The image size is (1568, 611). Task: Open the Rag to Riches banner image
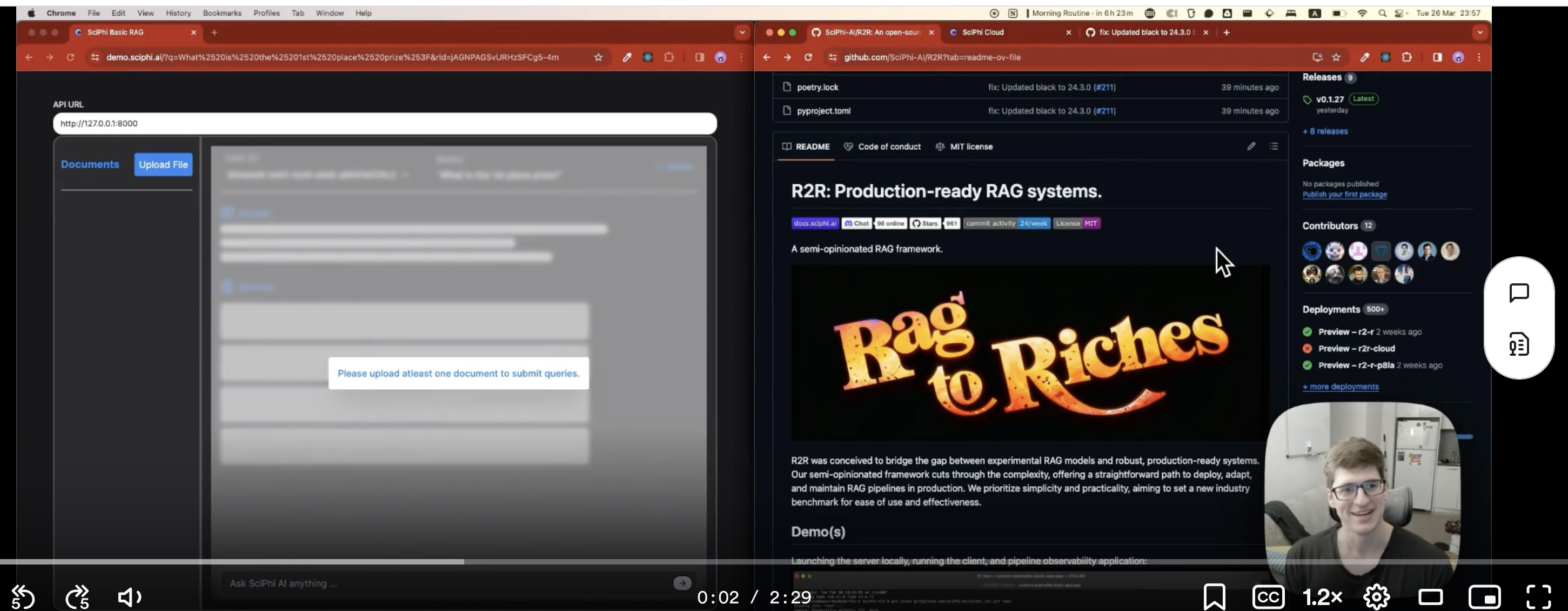[x=1030, y=352]
